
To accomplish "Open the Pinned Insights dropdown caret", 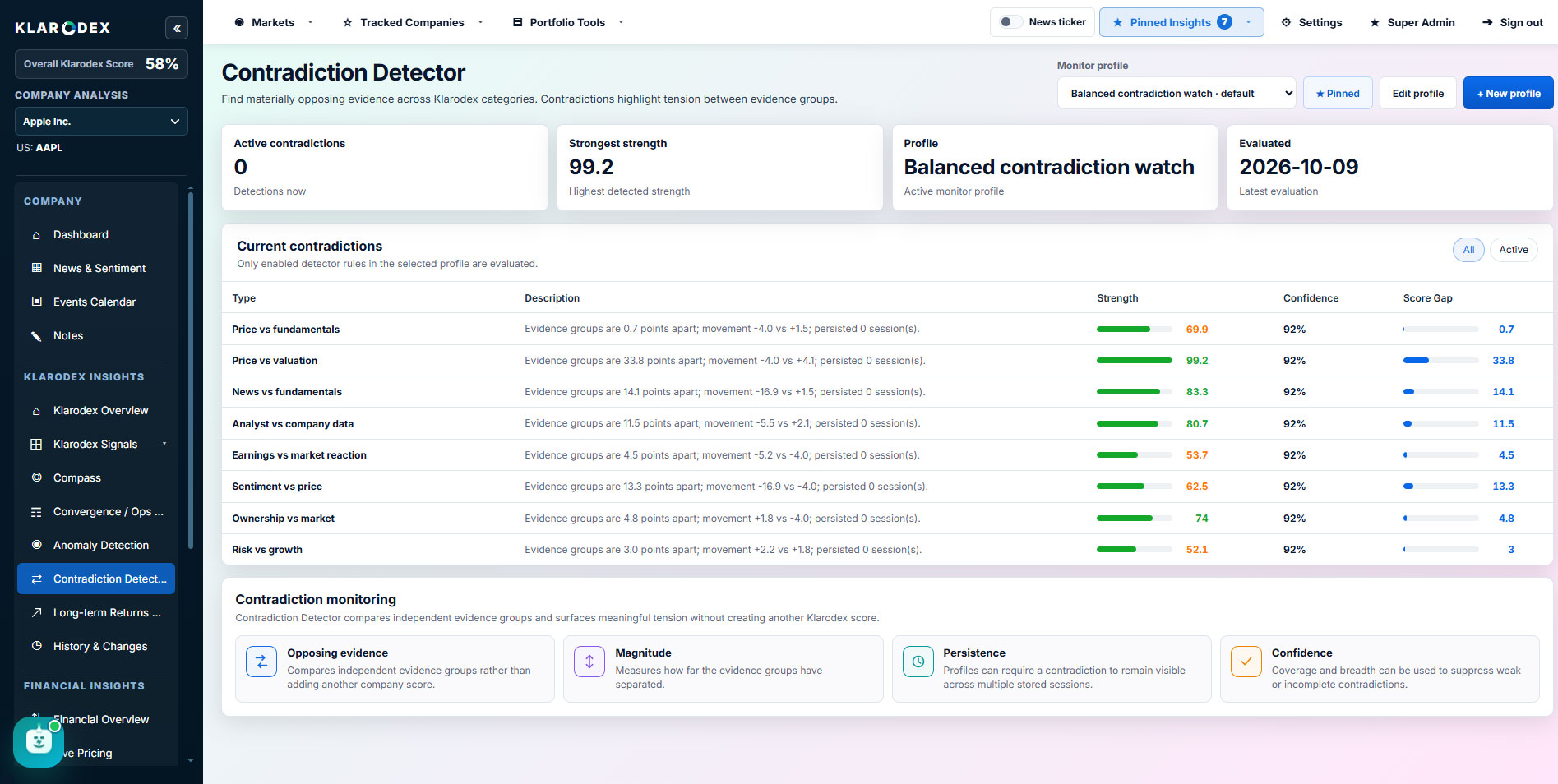I will (1249, 23).
